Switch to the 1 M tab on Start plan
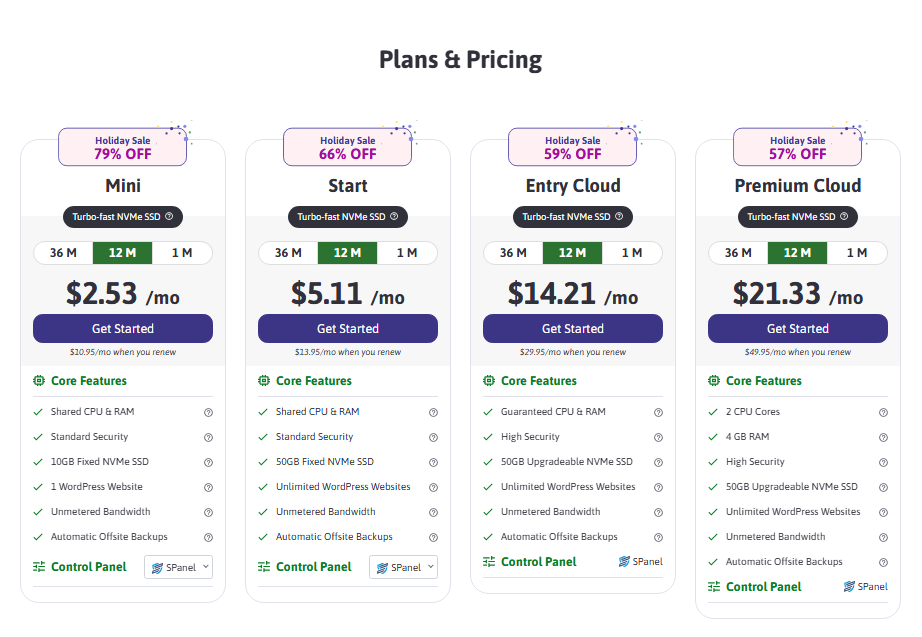Screen dimensions: 922x637 (408, 253)
